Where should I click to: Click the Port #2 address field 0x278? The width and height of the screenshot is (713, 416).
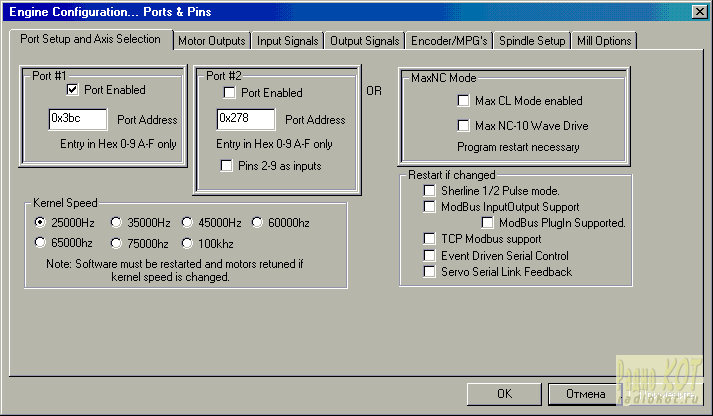pos(245,119)
